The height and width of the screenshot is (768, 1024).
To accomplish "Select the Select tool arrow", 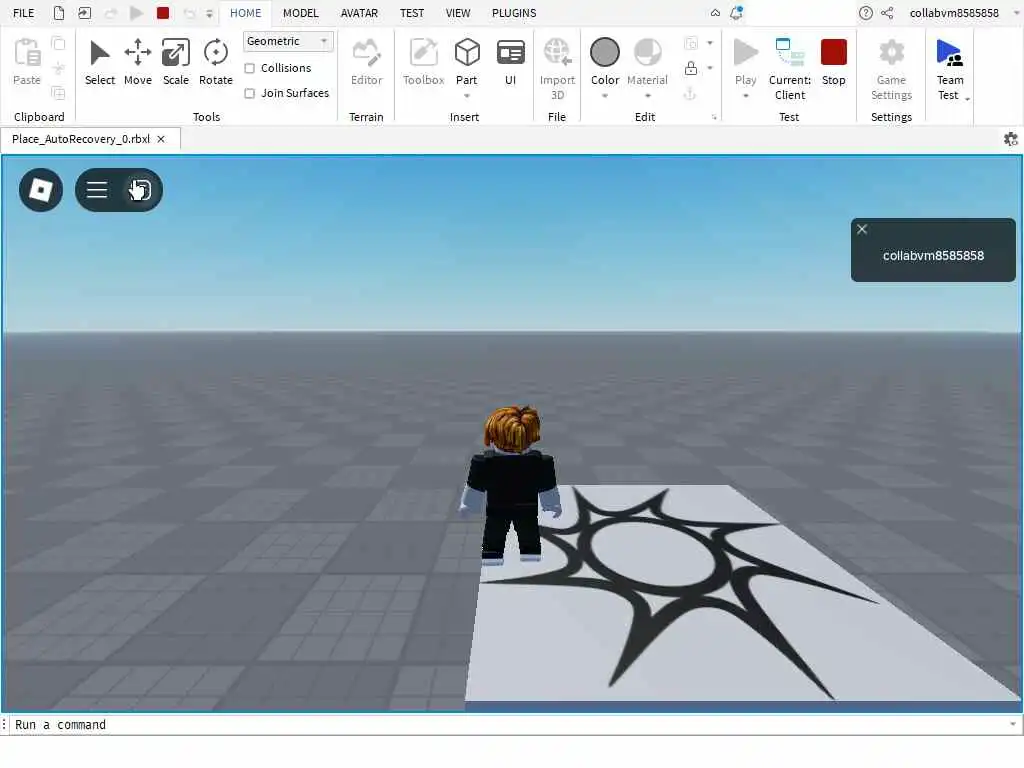I will pyautogui.click(x=100, y=53).
